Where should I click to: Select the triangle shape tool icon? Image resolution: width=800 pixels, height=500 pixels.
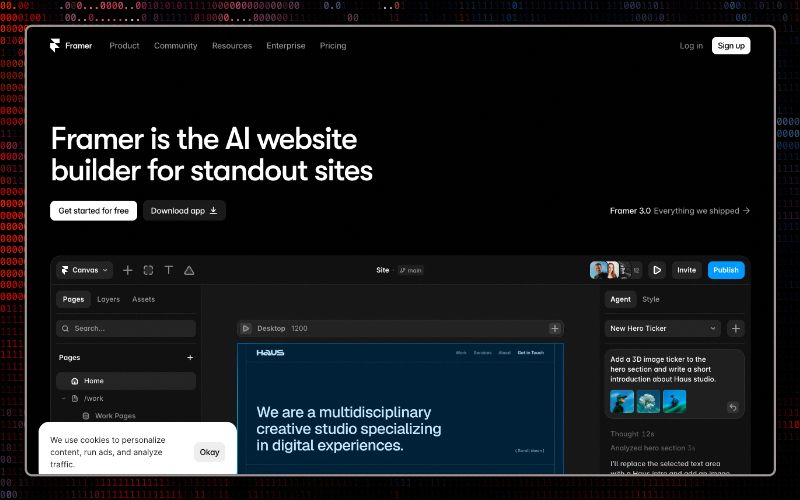[189, 270]
